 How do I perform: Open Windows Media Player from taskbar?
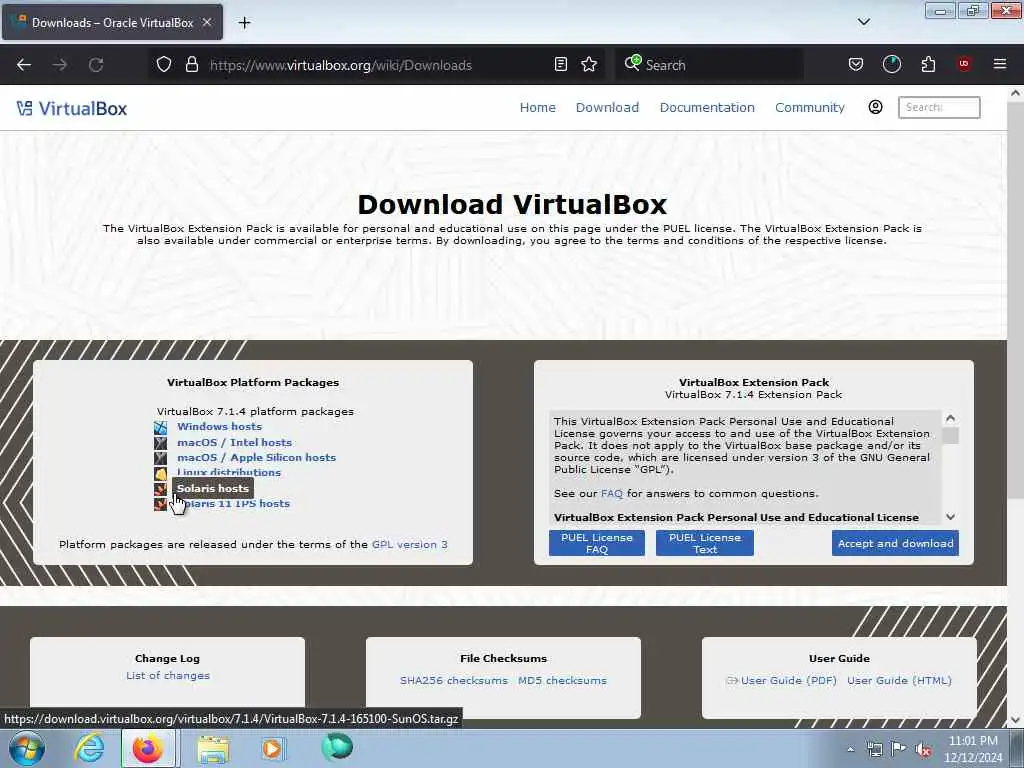pos(272,748)
